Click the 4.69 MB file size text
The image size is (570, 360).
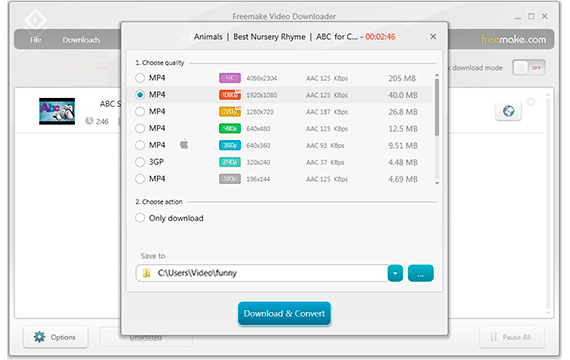coord(403,179)
